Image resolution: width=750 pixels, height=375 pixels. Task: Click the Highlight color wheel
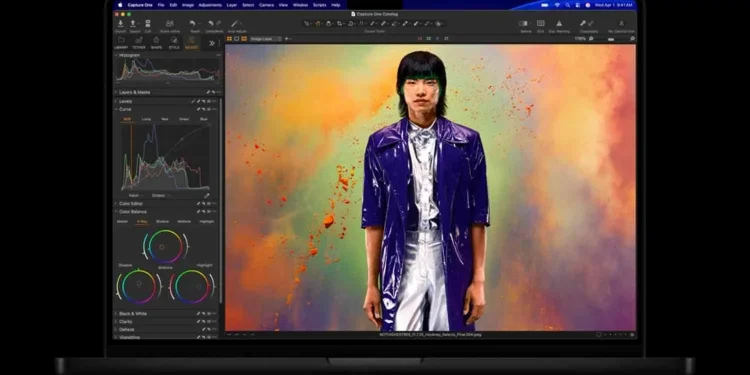click(x=192, y=287)
